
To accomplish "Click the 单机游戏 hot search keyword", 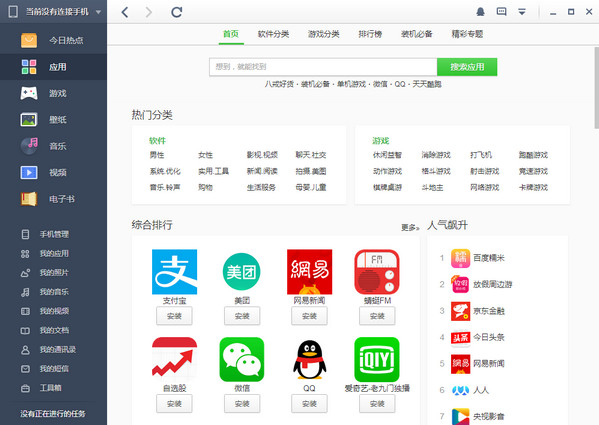I will point(351,84).
